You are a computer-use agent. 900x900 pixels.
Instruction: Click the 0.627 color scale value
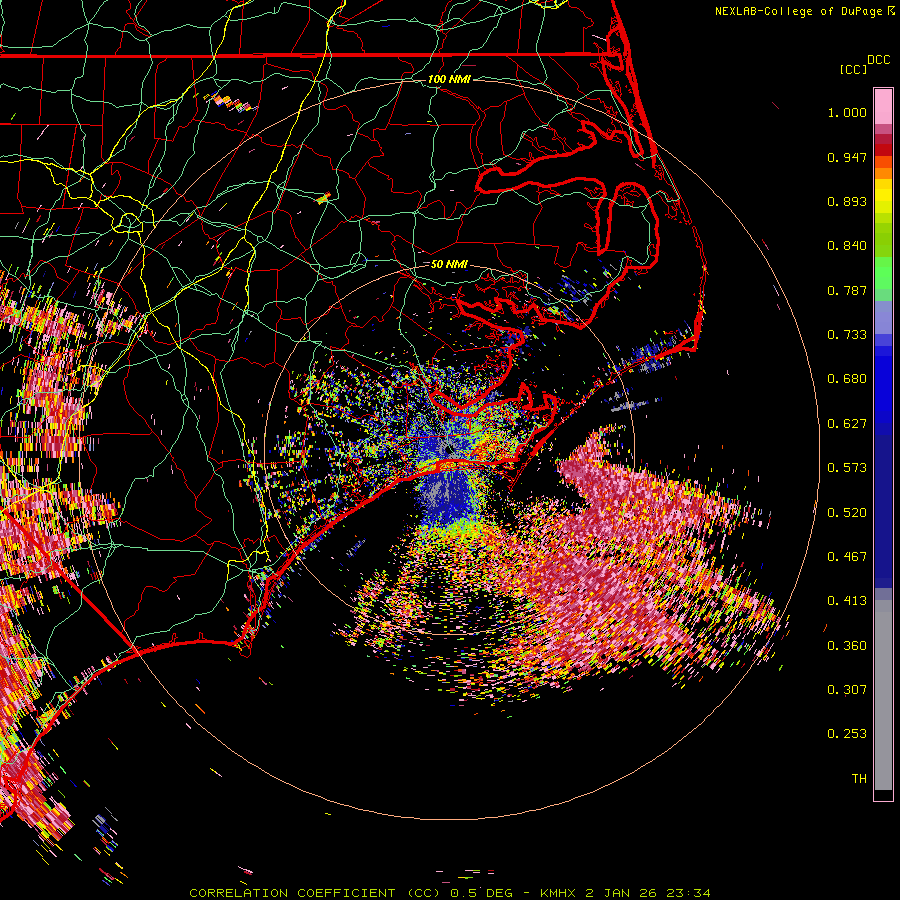pyautogui.click(x=847, y=424)
